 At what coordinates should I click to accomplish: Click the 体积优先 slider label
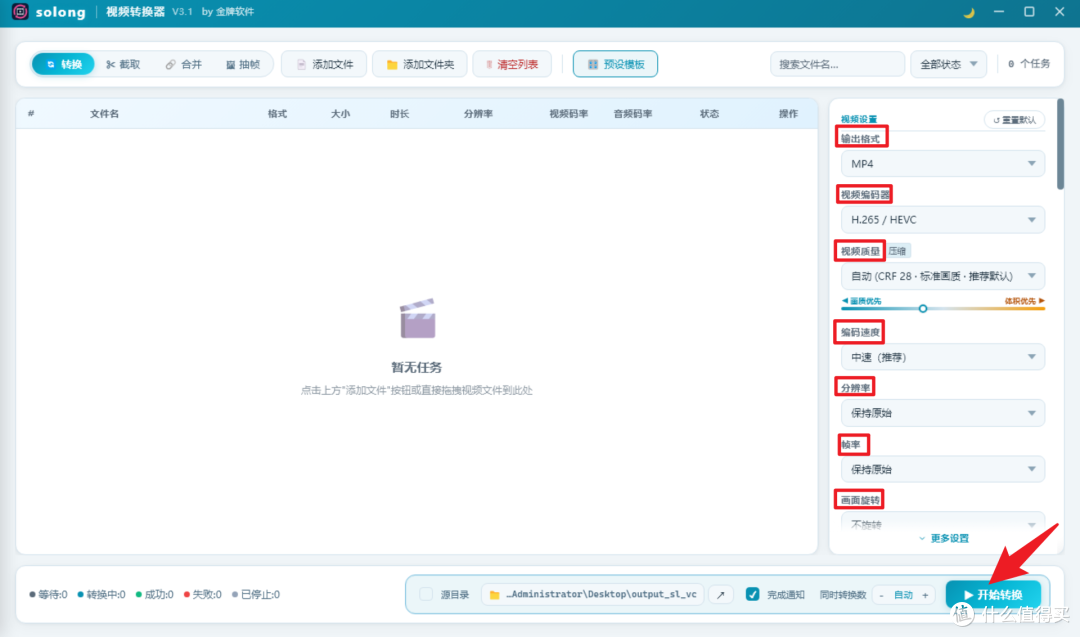tap(1024, 301)
